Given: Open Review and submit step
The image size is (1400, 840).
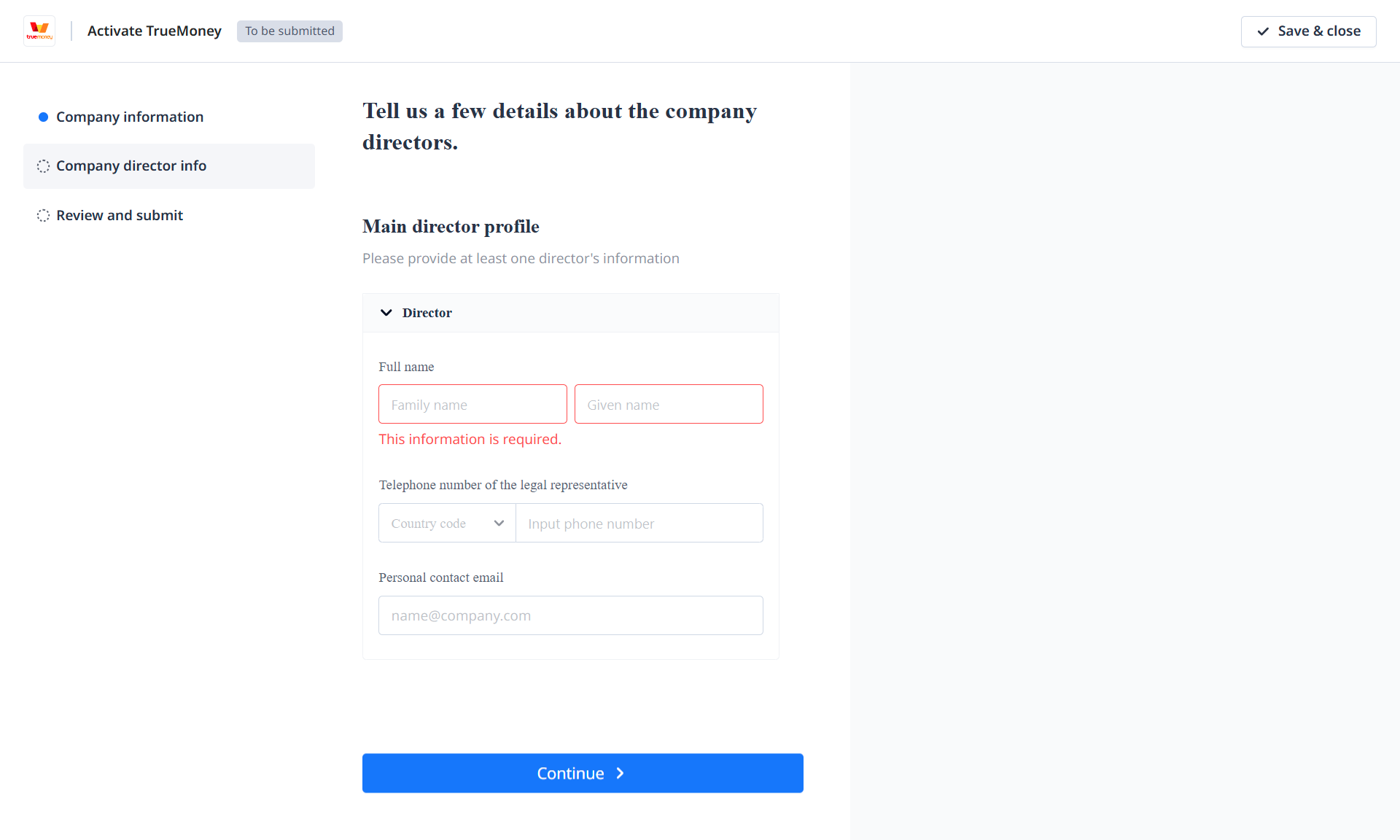Looking at the screenshot, I should [120, 216].
